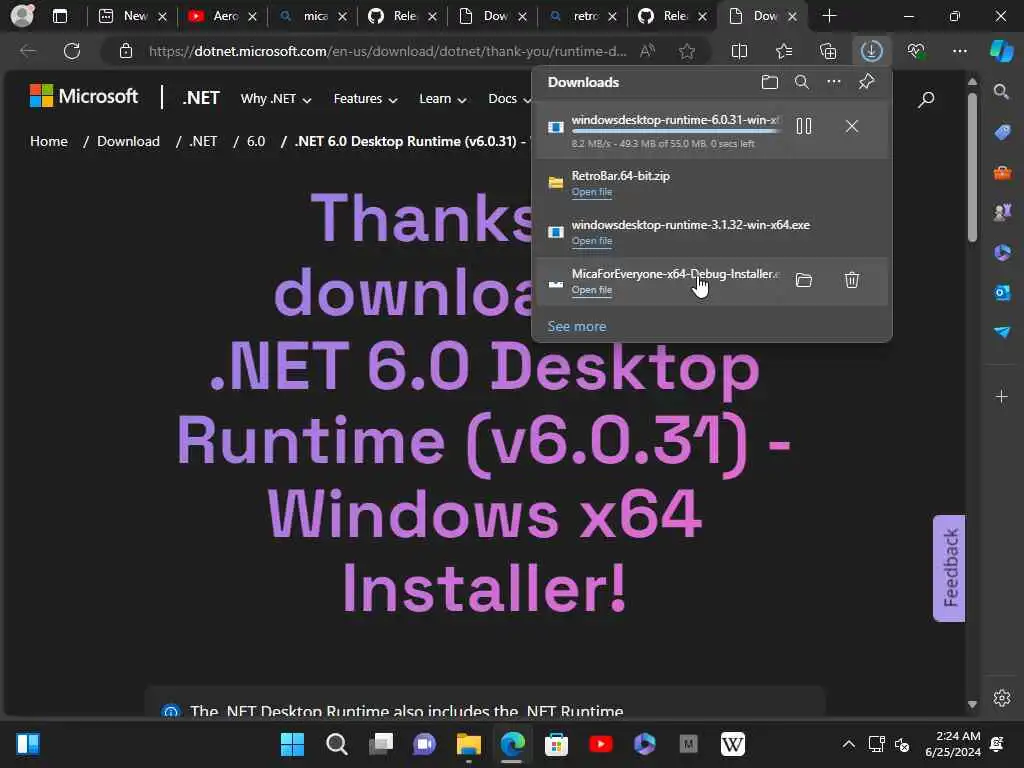This screenshot has width=1024, height=768.
Task: Open File Explorer from taskbar
Action: point(468,744)
